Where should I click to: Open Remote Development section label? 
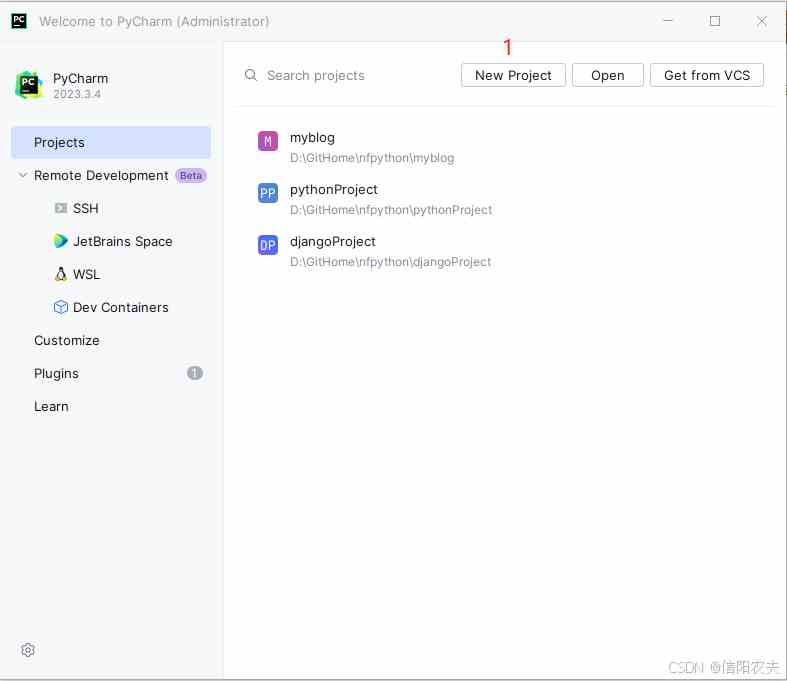101,176
